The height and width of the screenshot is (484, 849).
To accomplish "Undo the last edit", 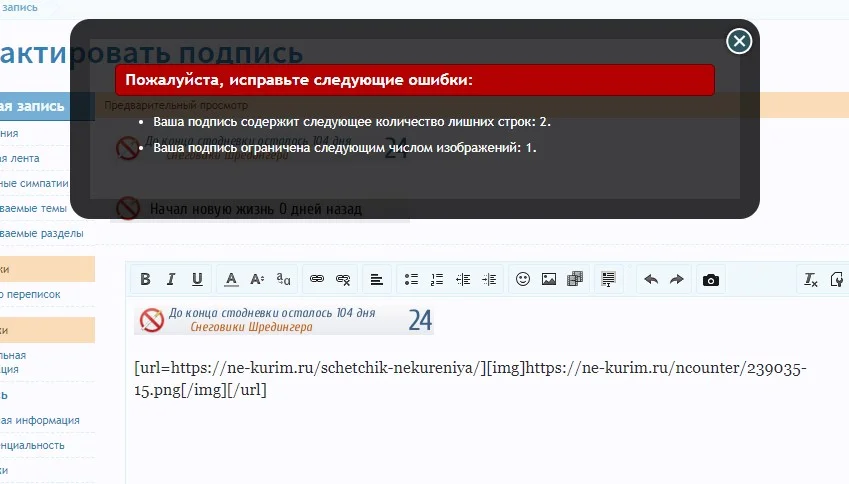I will [651, 279].
